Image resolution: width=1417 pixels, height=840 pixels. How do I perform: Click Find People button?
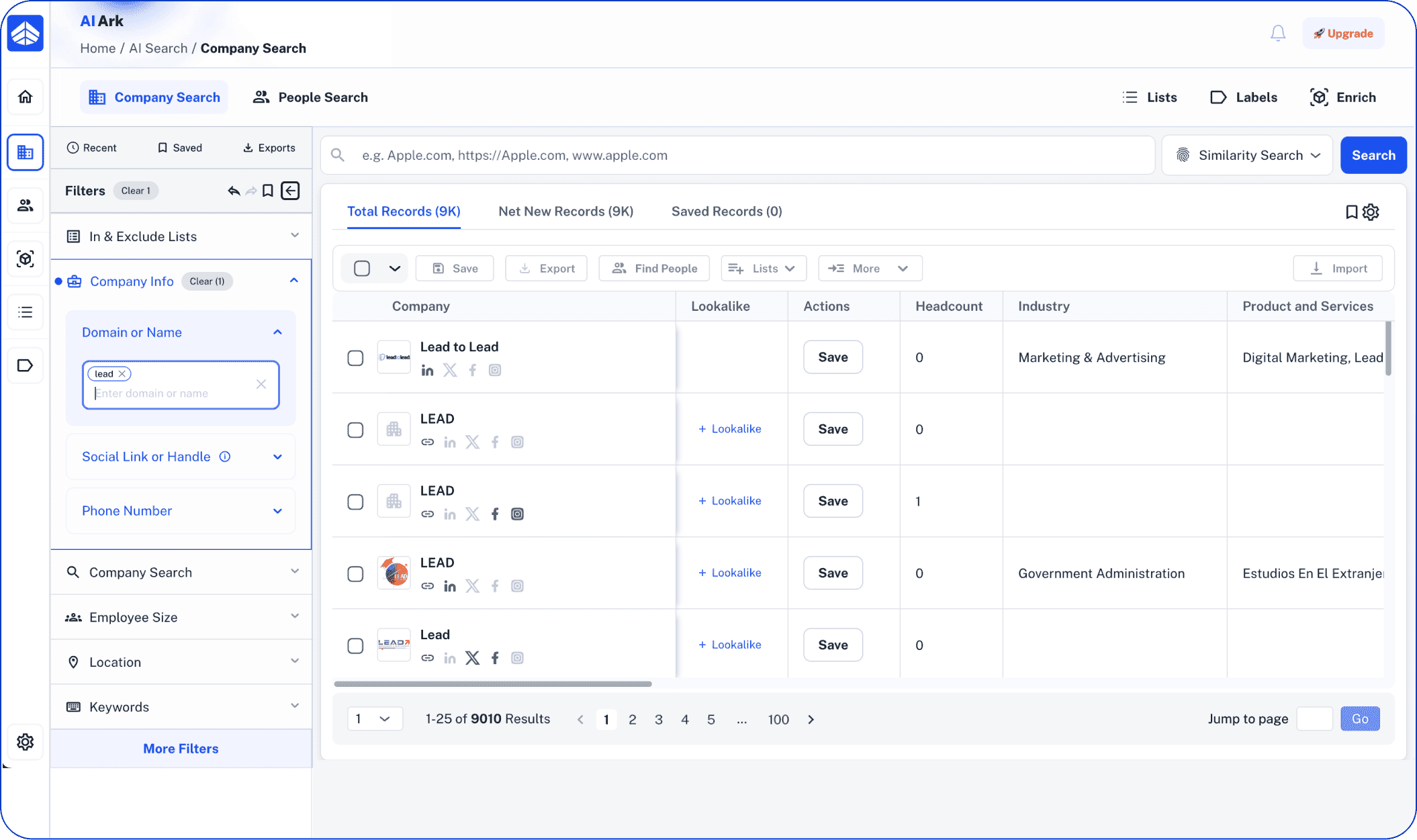[x=654, y=269]
